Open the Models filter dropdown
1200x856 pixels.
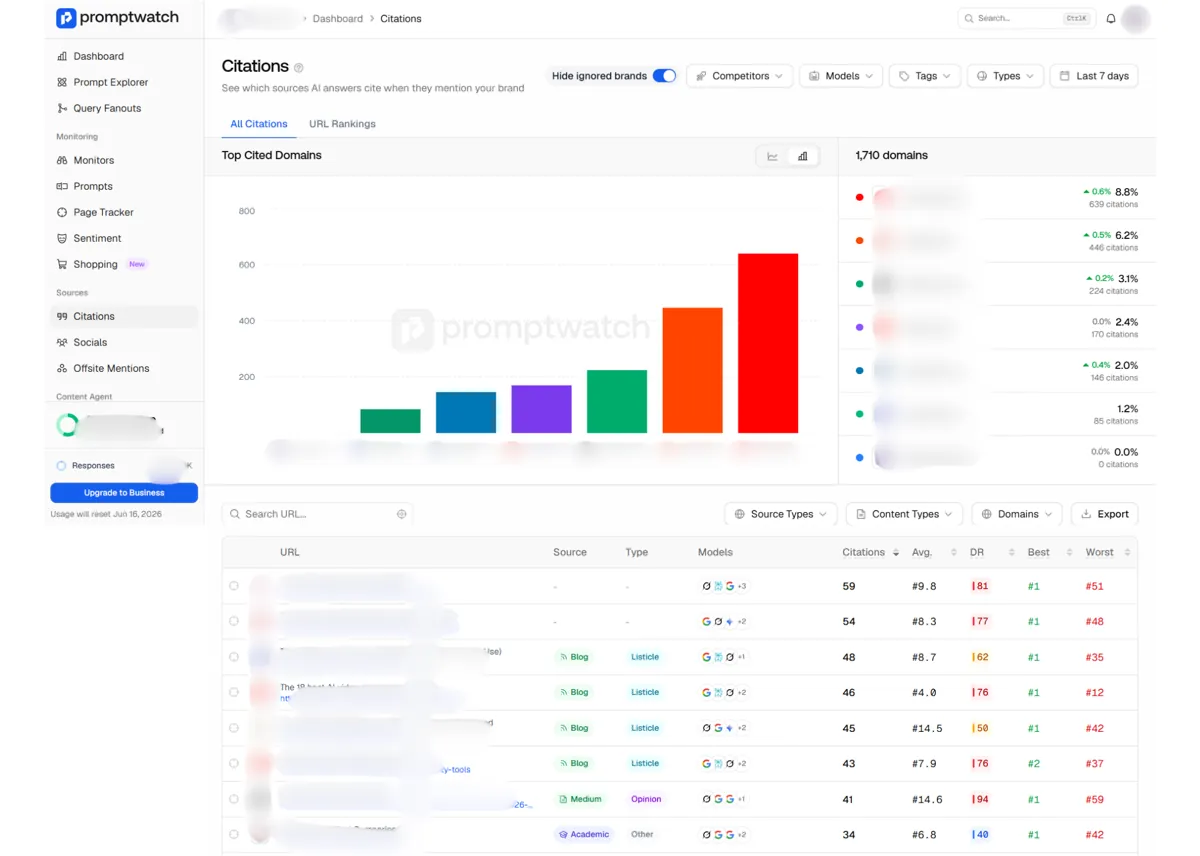coord(841,76)
